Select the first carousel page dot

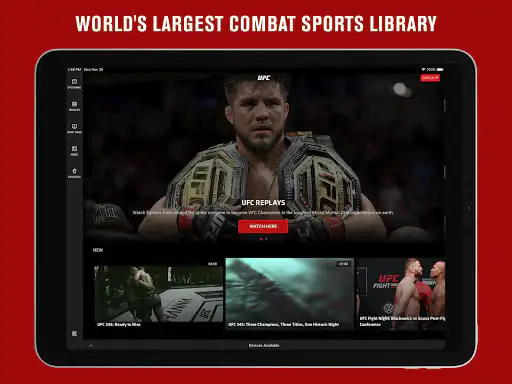pyautogui.click(x=261, y=239)
